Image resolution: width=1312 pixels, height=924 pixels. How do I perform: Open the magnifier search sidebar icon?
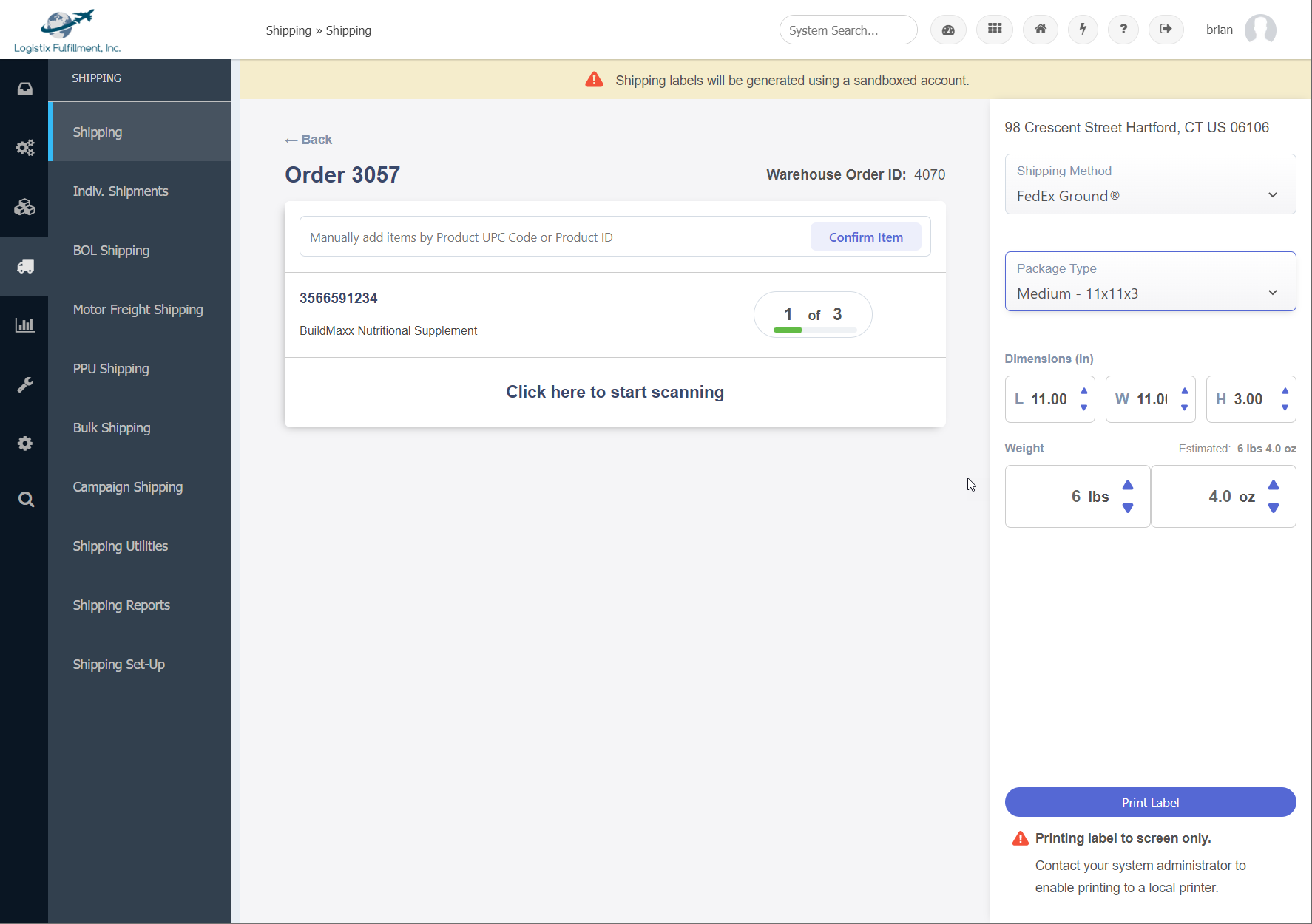click(x=26, y=500)
